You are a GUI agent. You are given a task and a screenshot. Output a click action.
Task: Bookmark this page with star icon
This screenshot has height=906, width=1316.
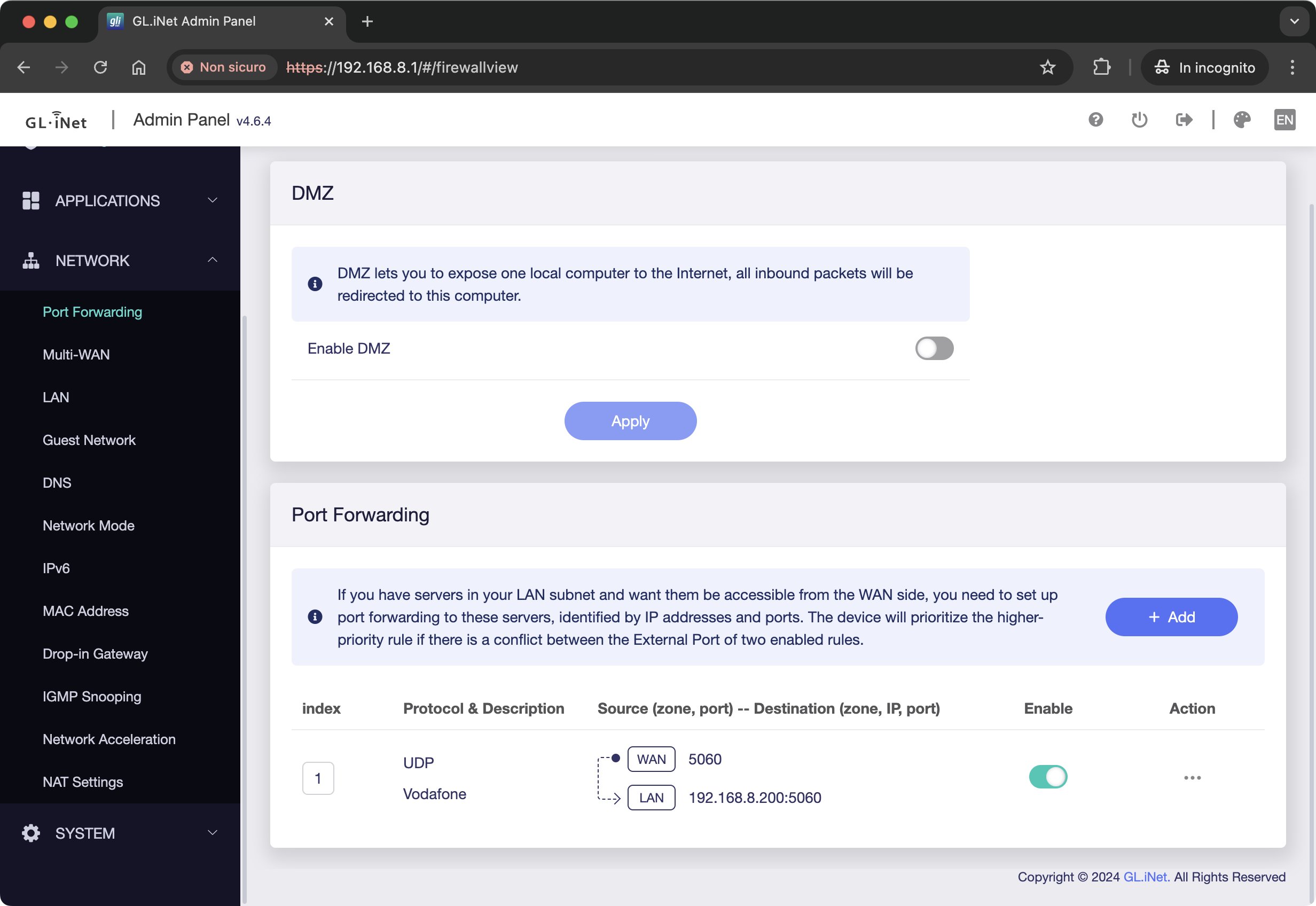[1047, 67]
